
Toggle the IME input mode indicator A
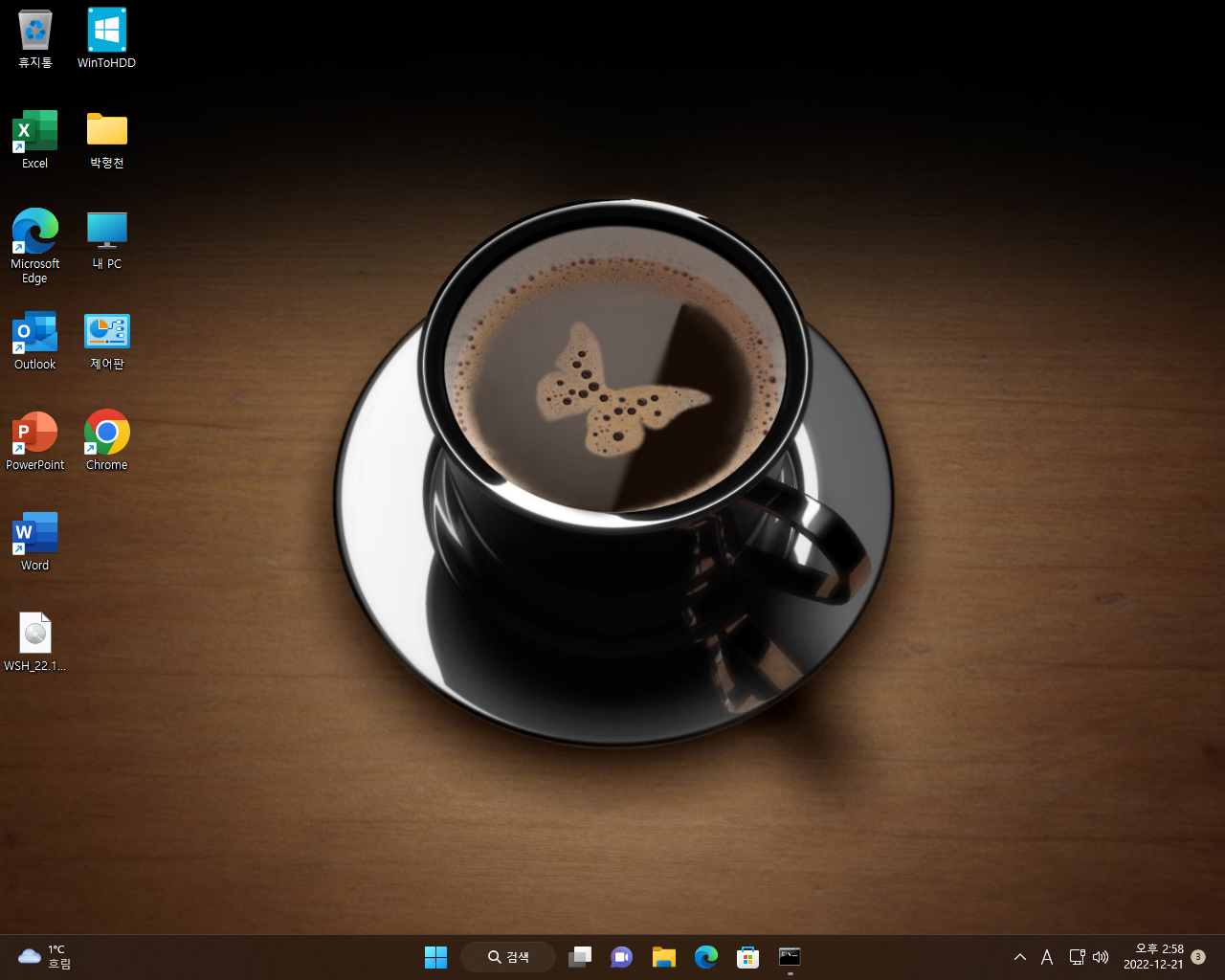click(x=1047, y=957)
